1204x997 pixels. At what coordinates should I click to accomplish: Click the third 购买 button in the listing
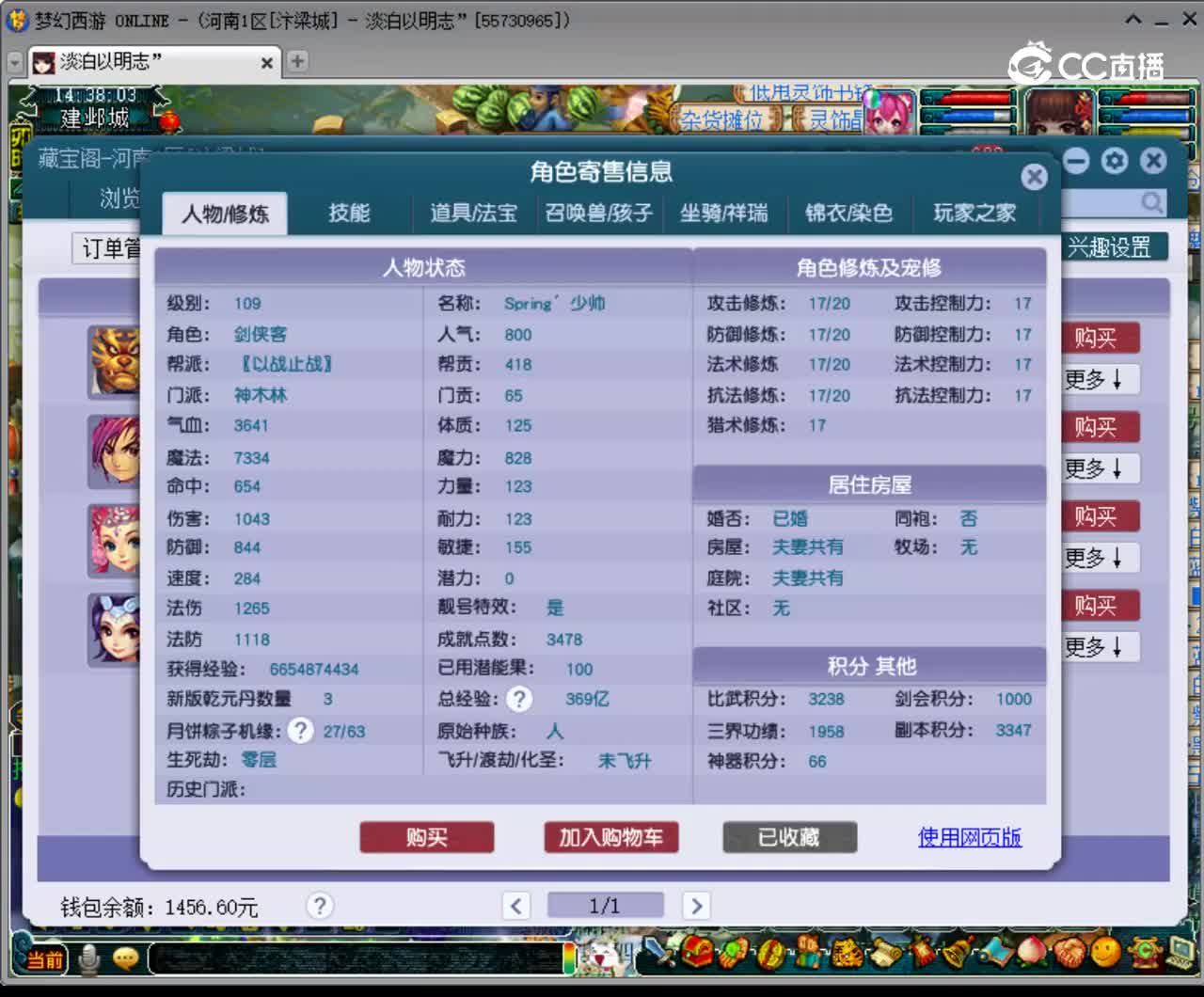pyautogui.click(x=1101, y=516)
